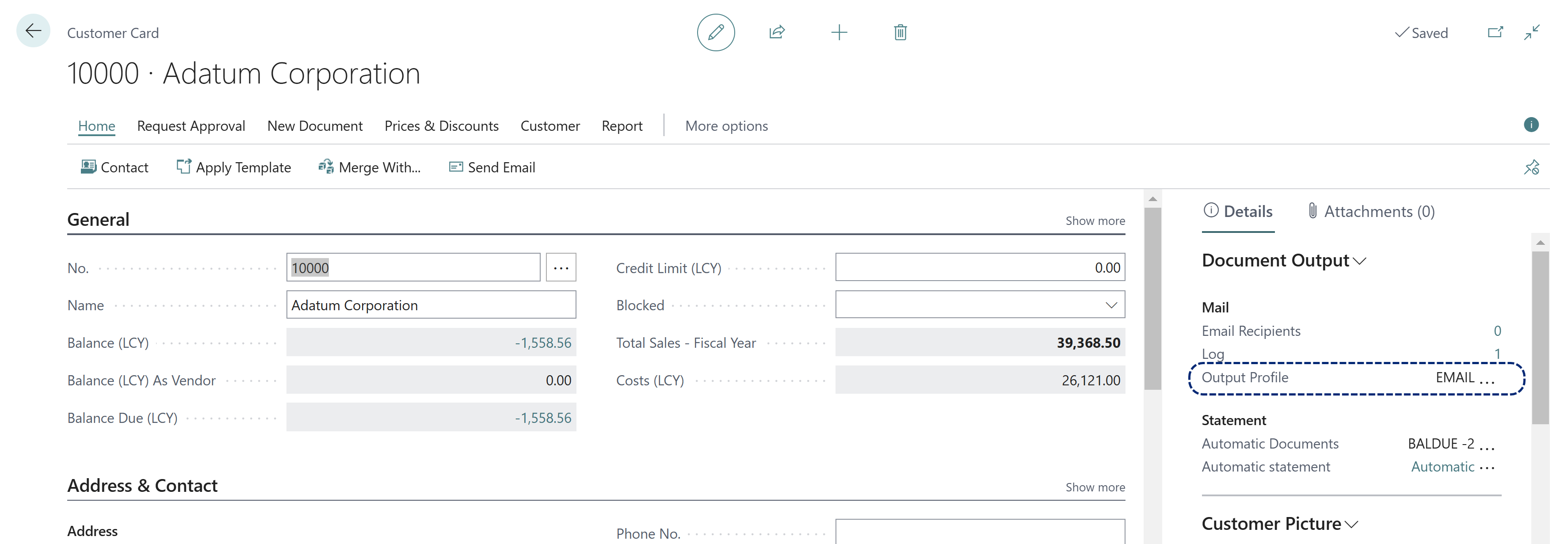The width and height of the screenshot is (1568, 544).
Task: Open Request Approval menu
Action: [x=191, y=126]
